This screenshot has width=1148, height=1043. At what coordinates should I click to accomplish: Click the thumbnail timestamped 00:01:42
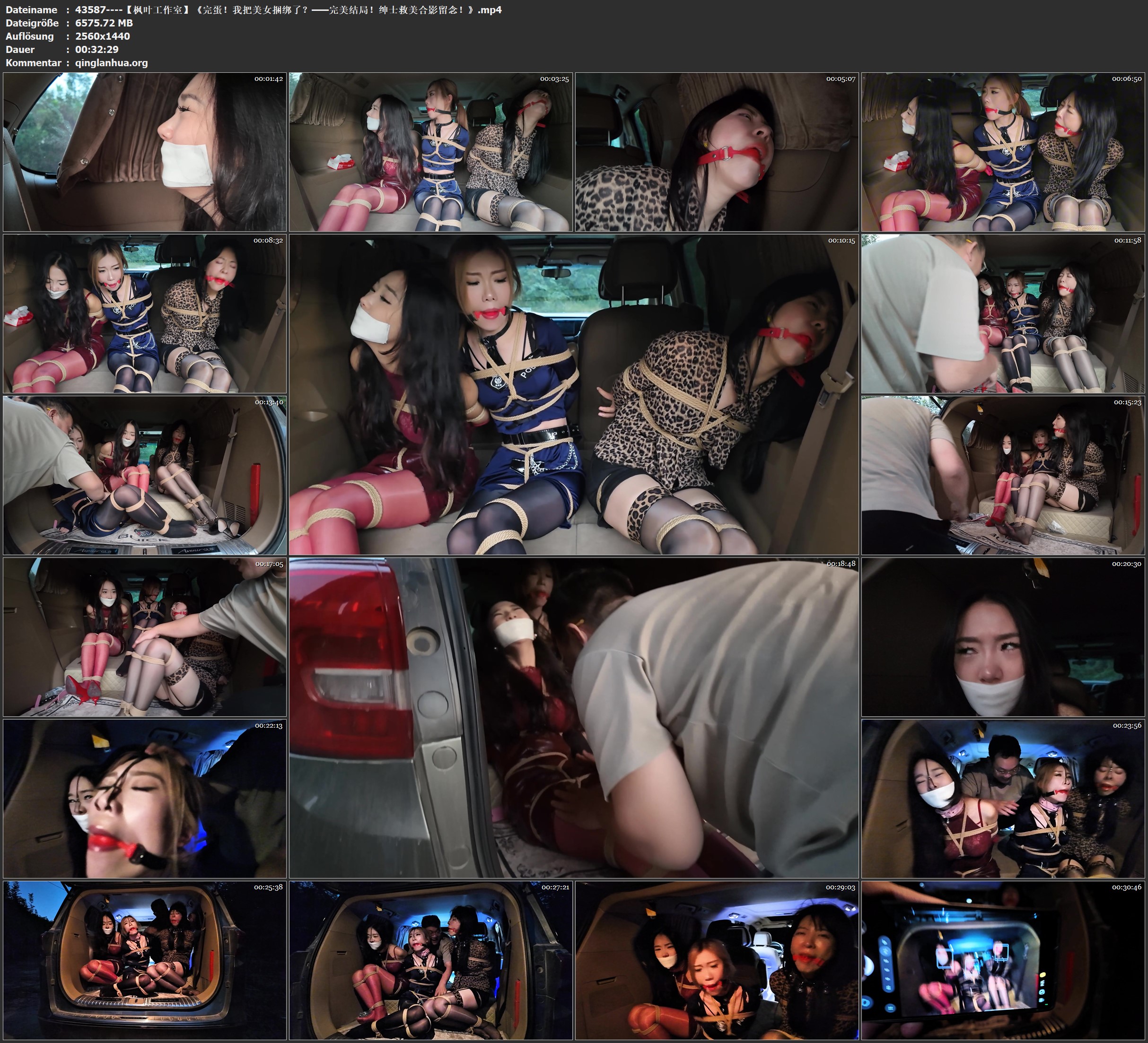pyautogui.click(x=145, y=151)
